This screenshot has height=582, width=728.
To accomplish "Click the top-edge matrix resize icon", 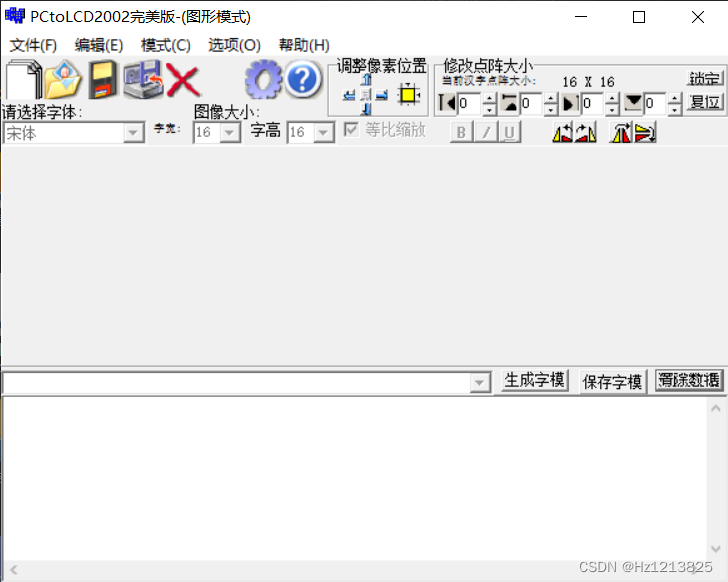I will (510, 103).
